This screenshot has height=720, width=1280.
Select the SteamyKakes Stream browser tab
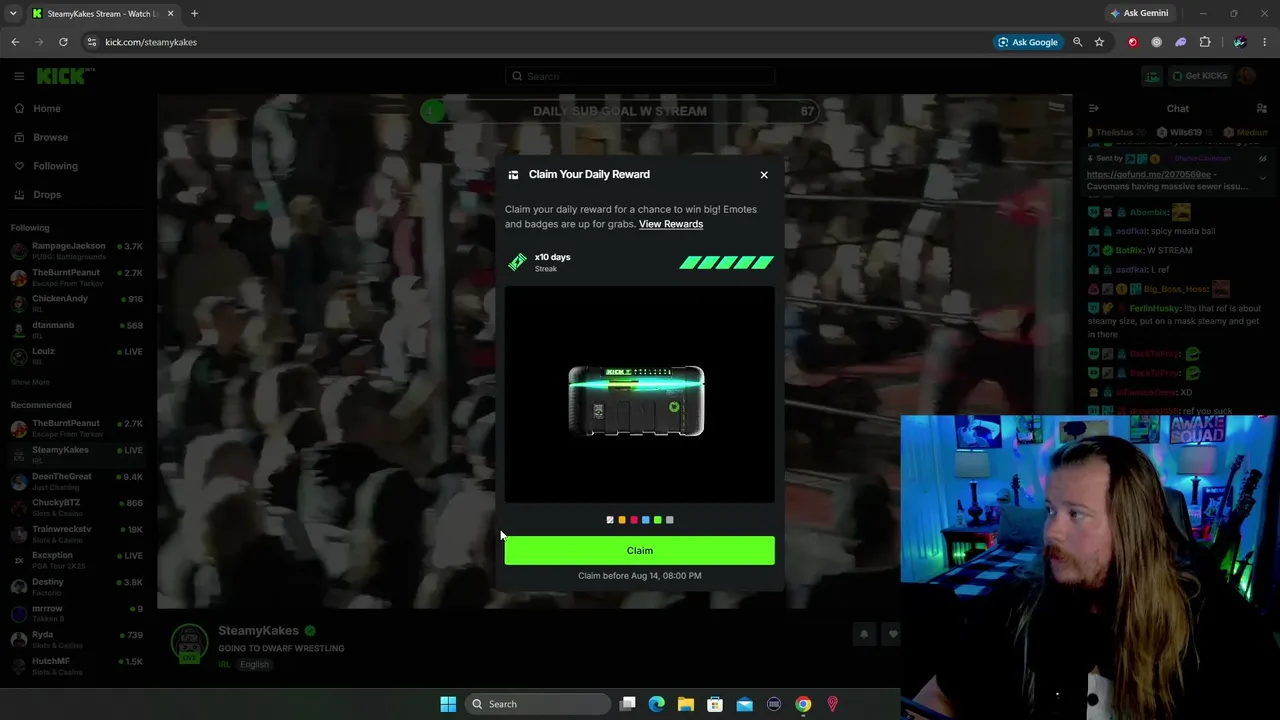point(102,14)
